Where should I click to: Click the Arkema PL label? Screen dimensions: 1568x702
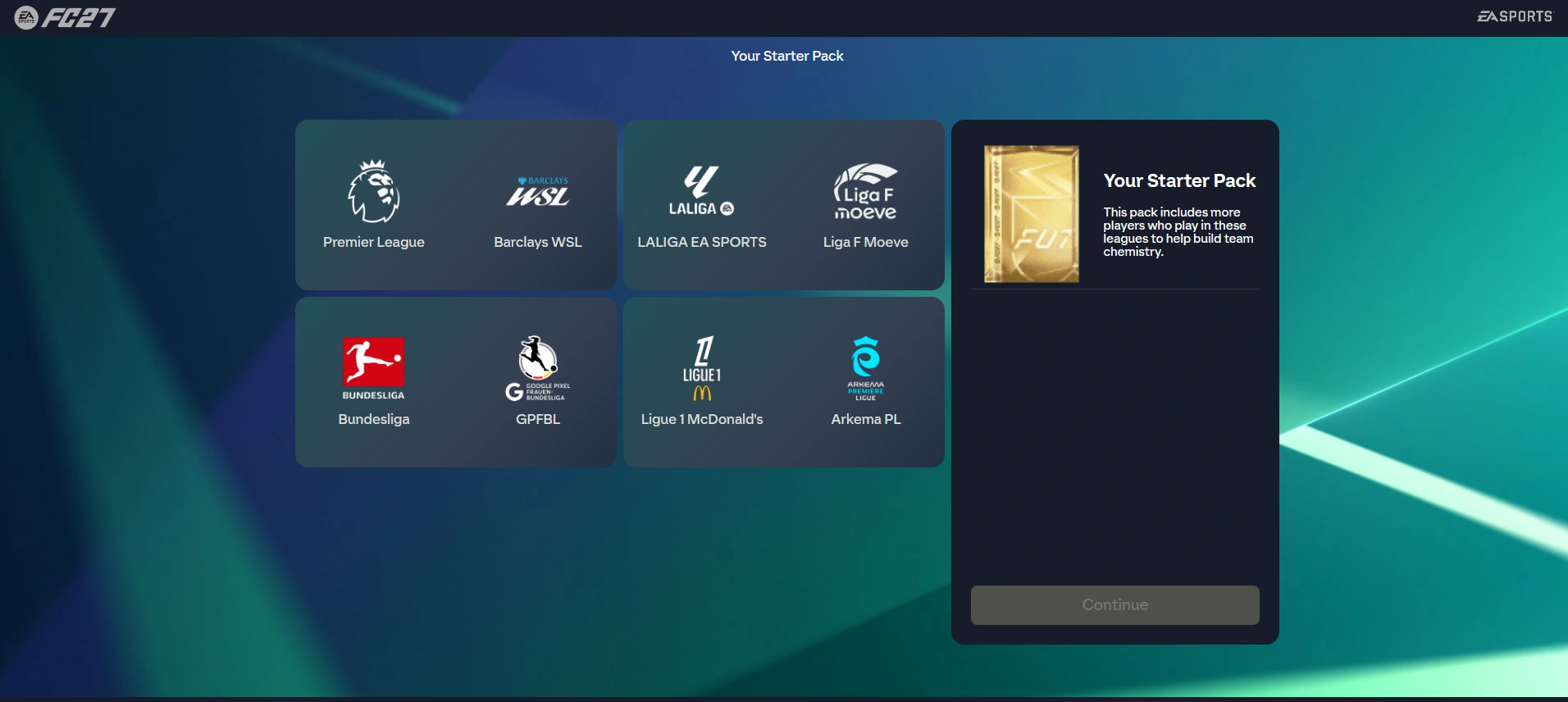point(866,419)
